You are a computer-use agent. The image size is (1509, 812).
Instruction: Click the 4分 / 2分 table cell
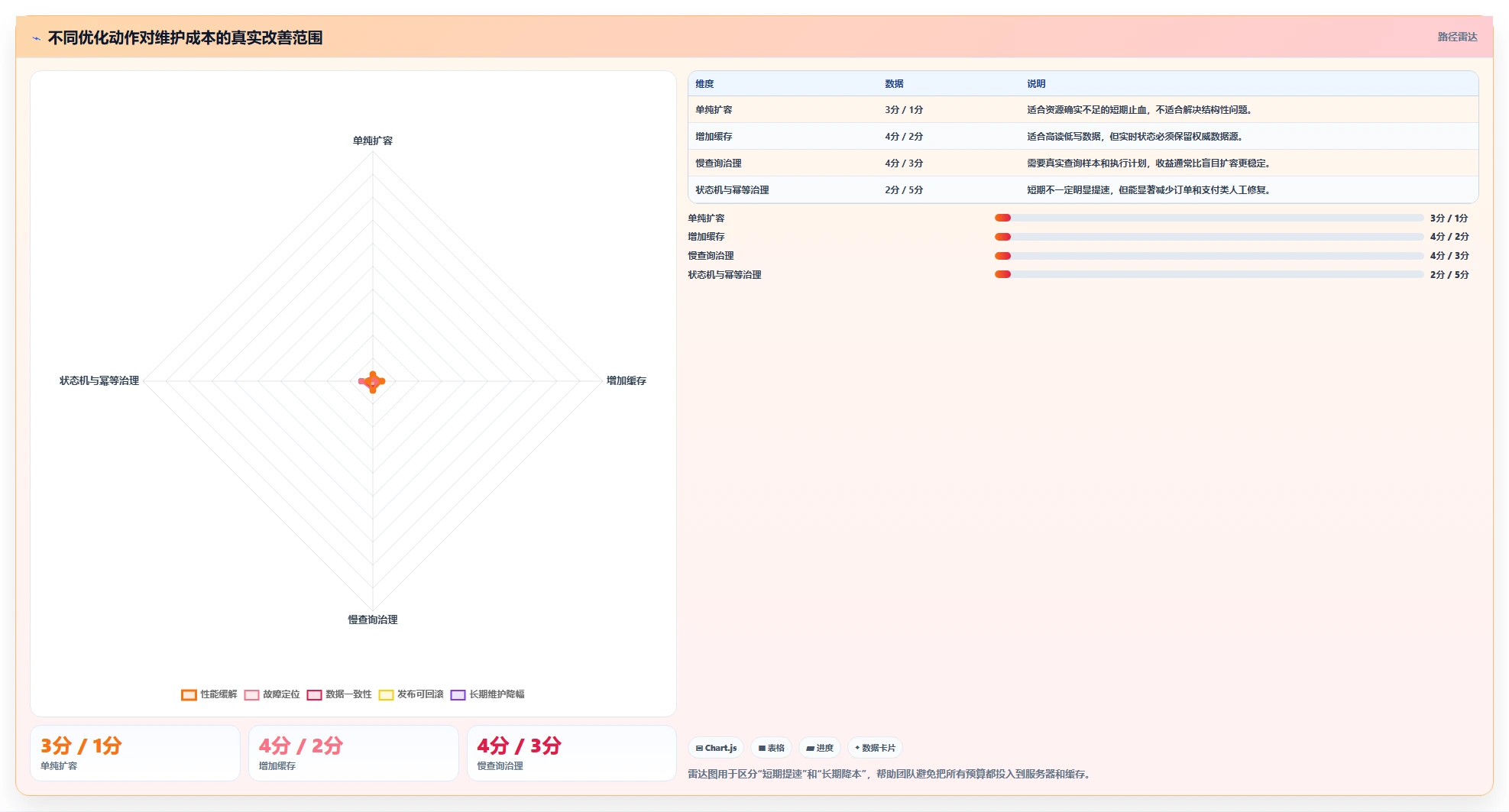point(904,137)
